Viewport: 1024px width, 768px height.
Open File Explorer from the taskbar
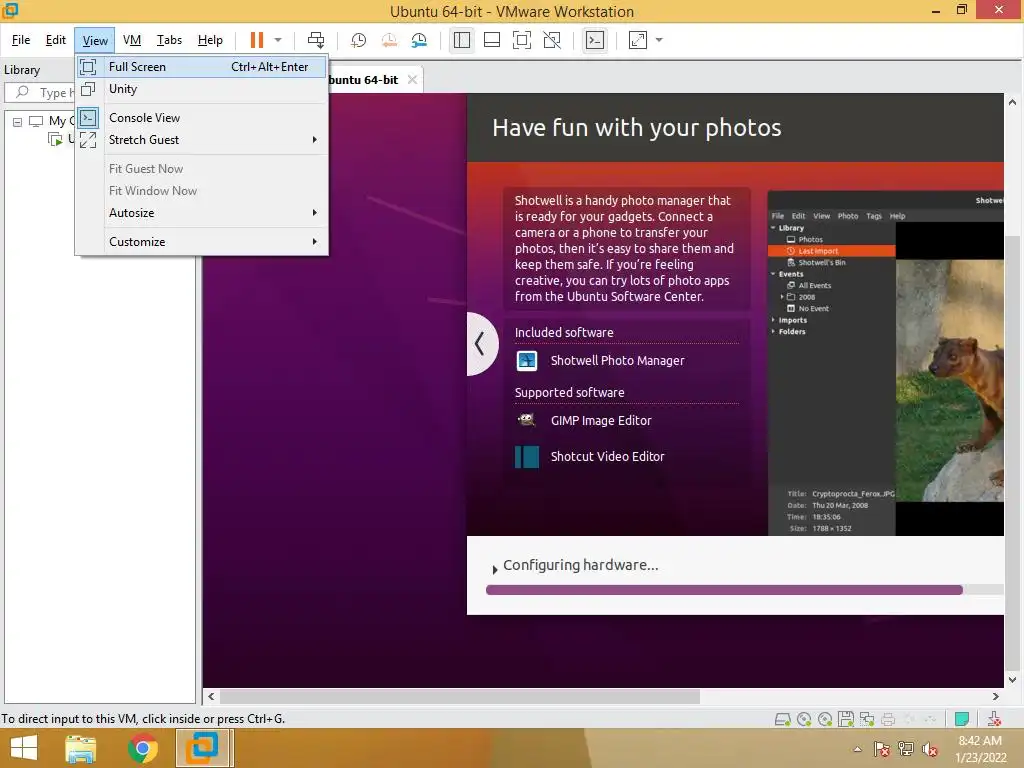coord(81,748)
